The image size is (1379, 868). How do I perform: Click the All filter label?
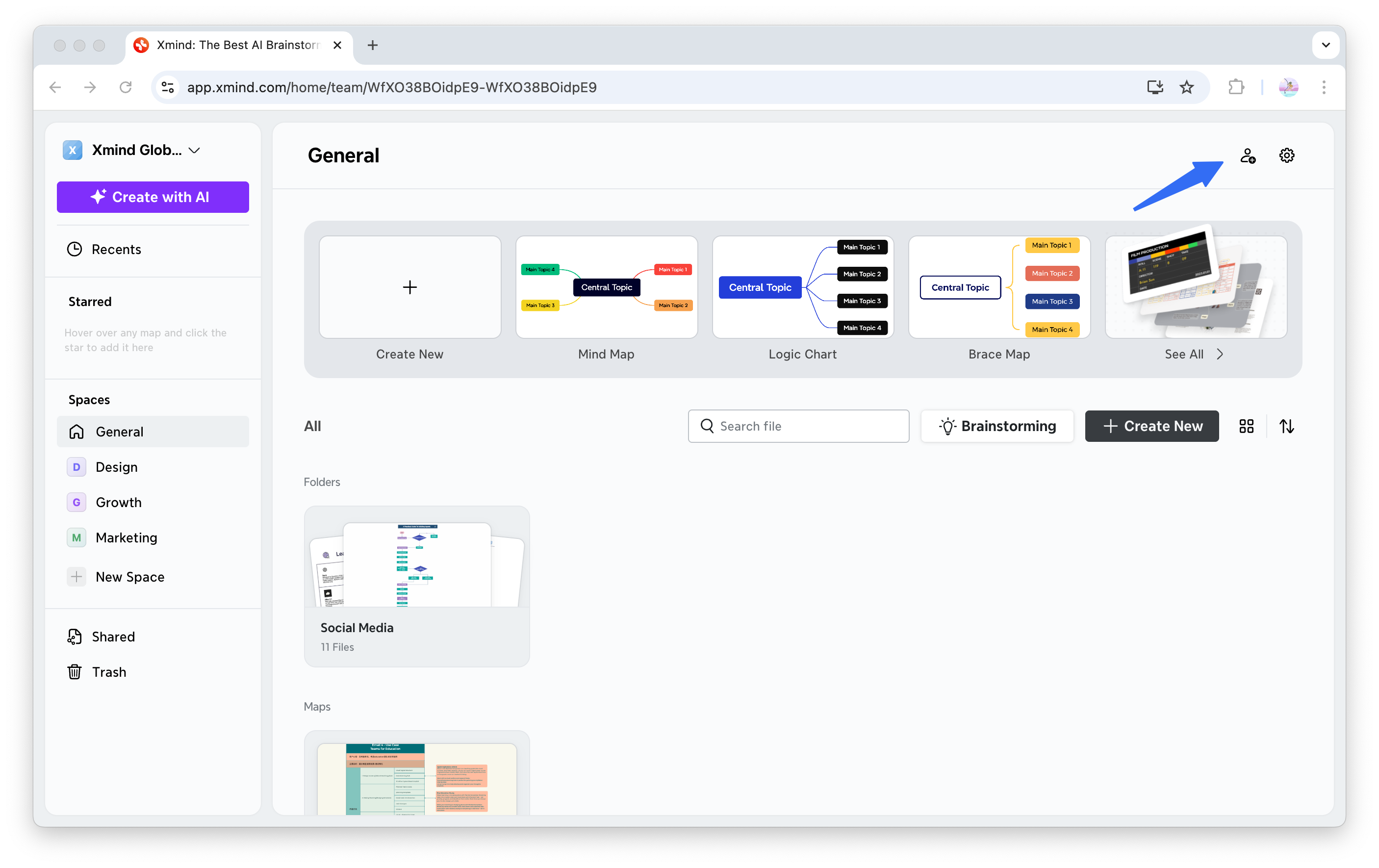(x=312, y=426)
